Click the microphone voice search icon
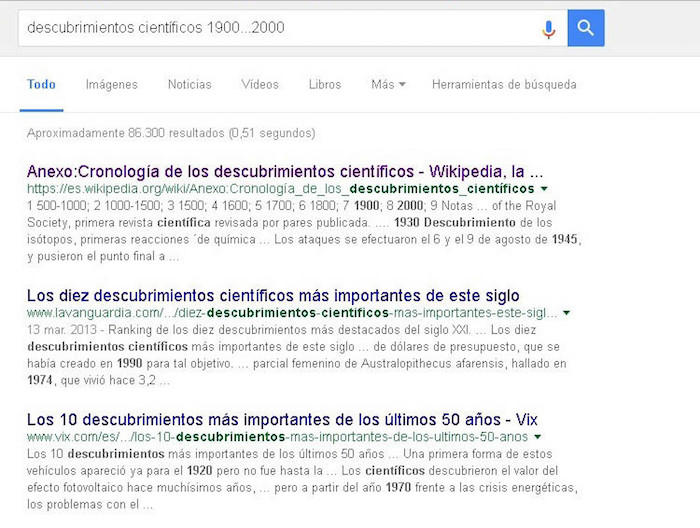Image resolution: width=700 pixels, height=528 pixels. point(548,28)
